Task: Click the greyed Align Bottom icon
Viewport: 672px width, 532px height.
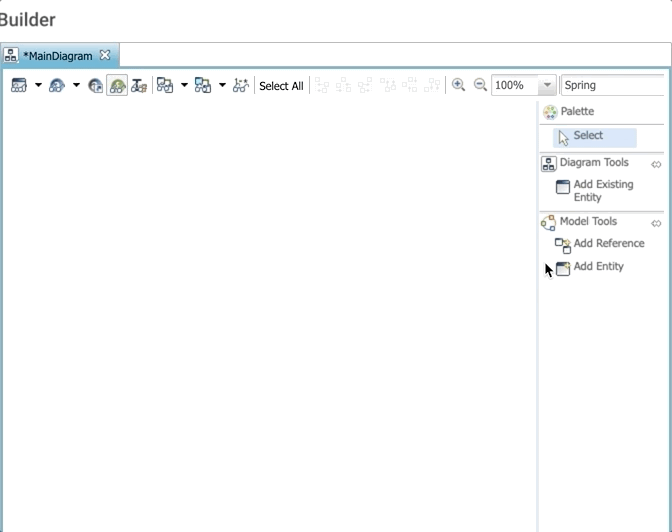Action: coord(432,85)
